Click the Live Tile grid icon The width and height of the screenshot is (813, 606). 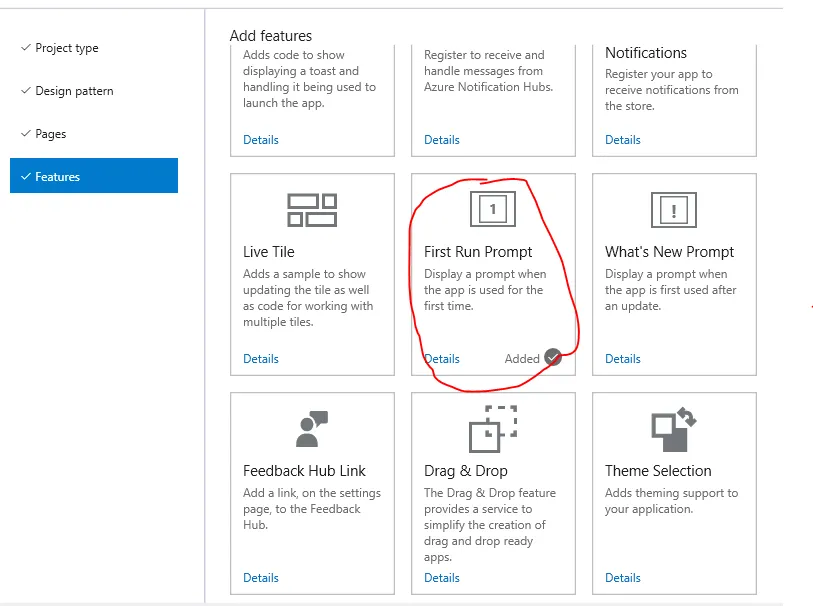click(312, 210)
